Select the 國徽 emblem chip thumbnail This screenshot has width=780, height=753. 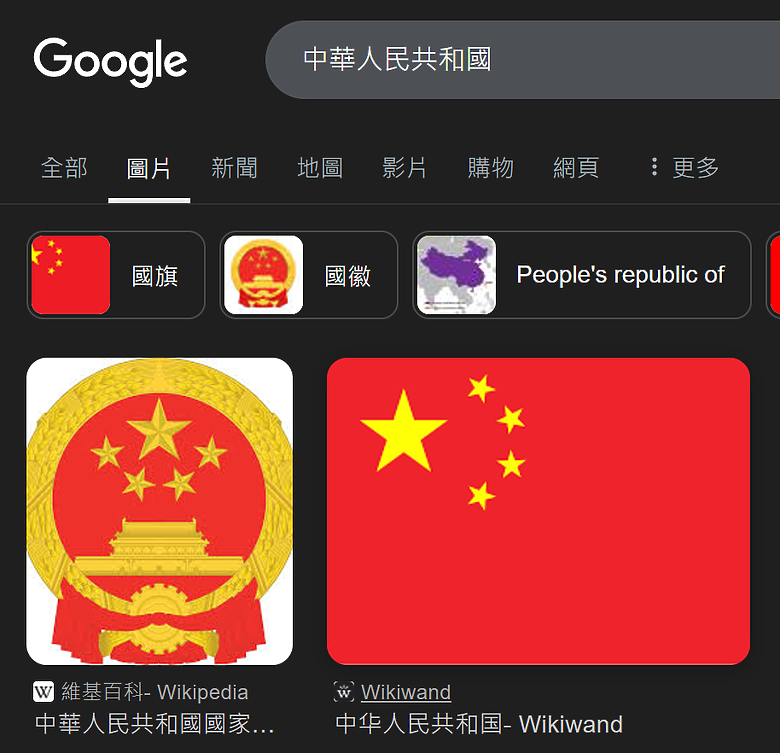click(264, 275)
